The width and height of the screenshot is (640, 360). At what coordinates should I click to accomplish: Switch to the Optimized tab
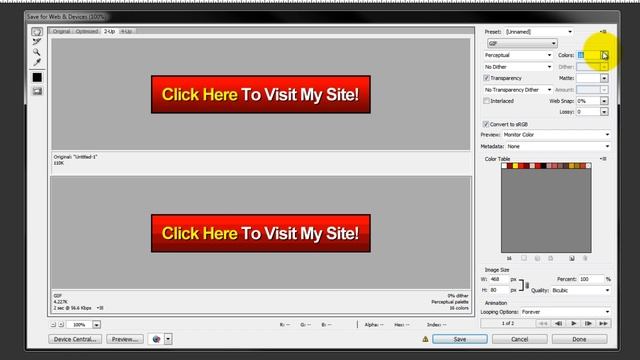tap(87, 31)
